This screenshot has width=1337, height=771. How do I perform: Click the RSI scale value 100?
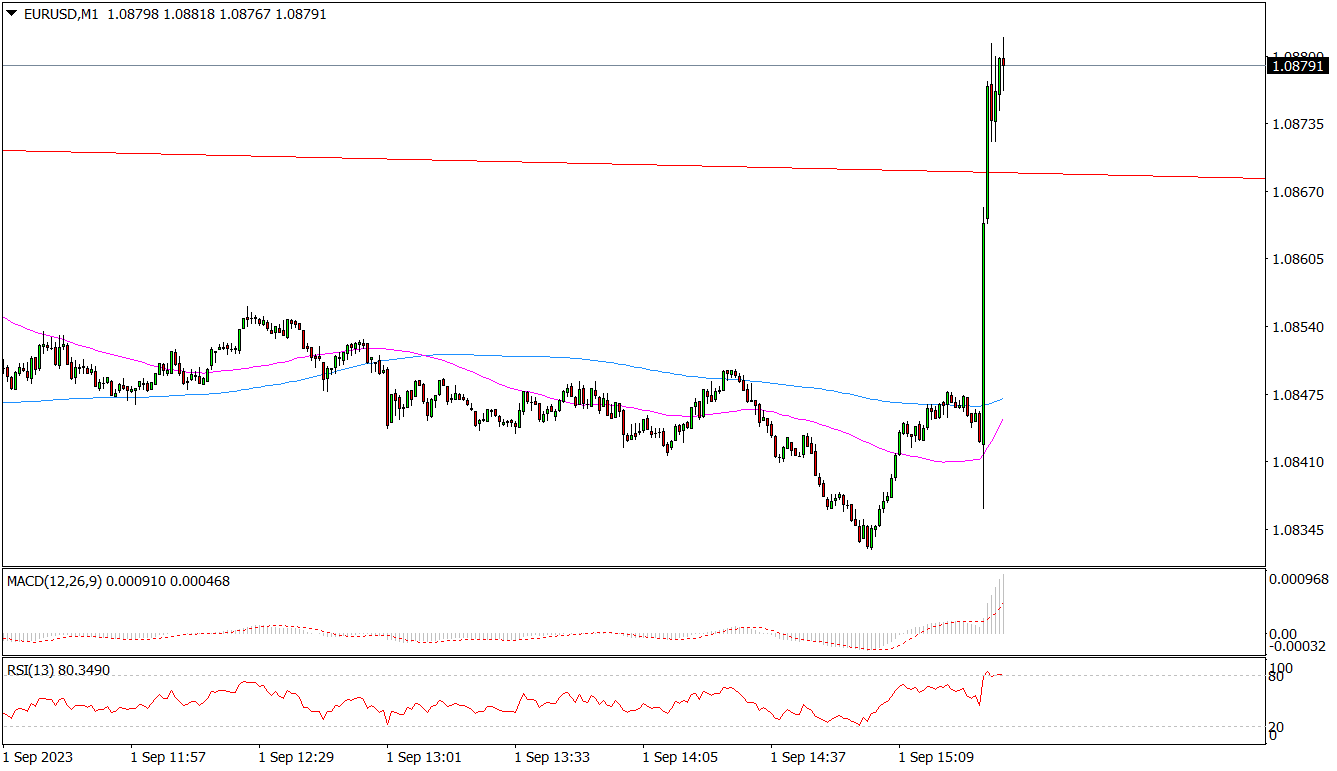(1280, 667)
